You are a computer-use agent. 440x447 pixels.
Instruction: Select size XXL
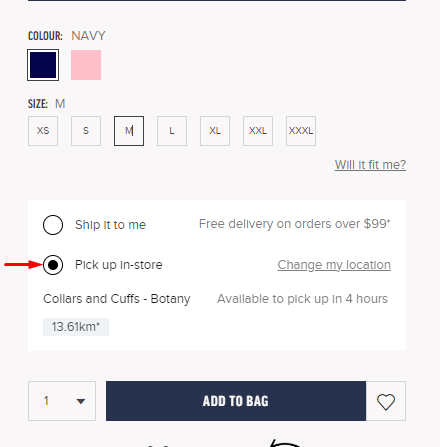(x=258, y=131)
